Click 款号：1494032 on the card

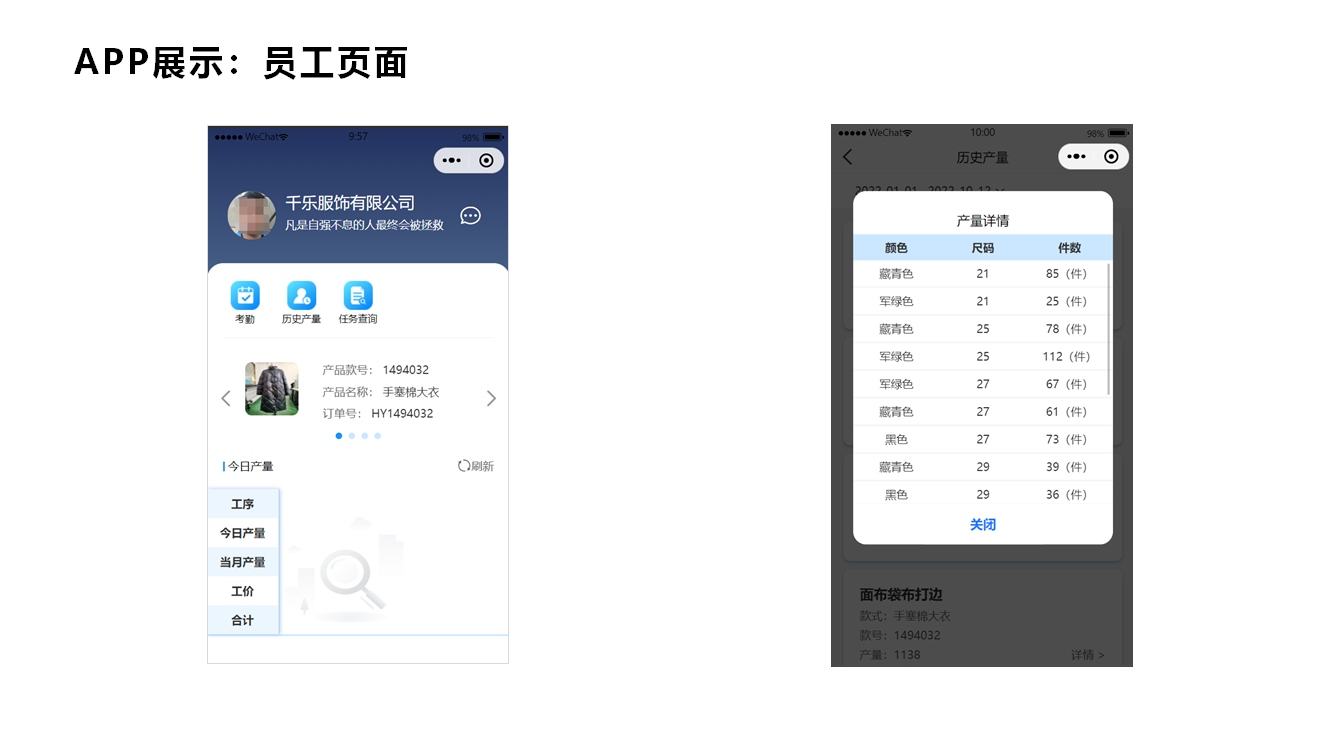900,635
